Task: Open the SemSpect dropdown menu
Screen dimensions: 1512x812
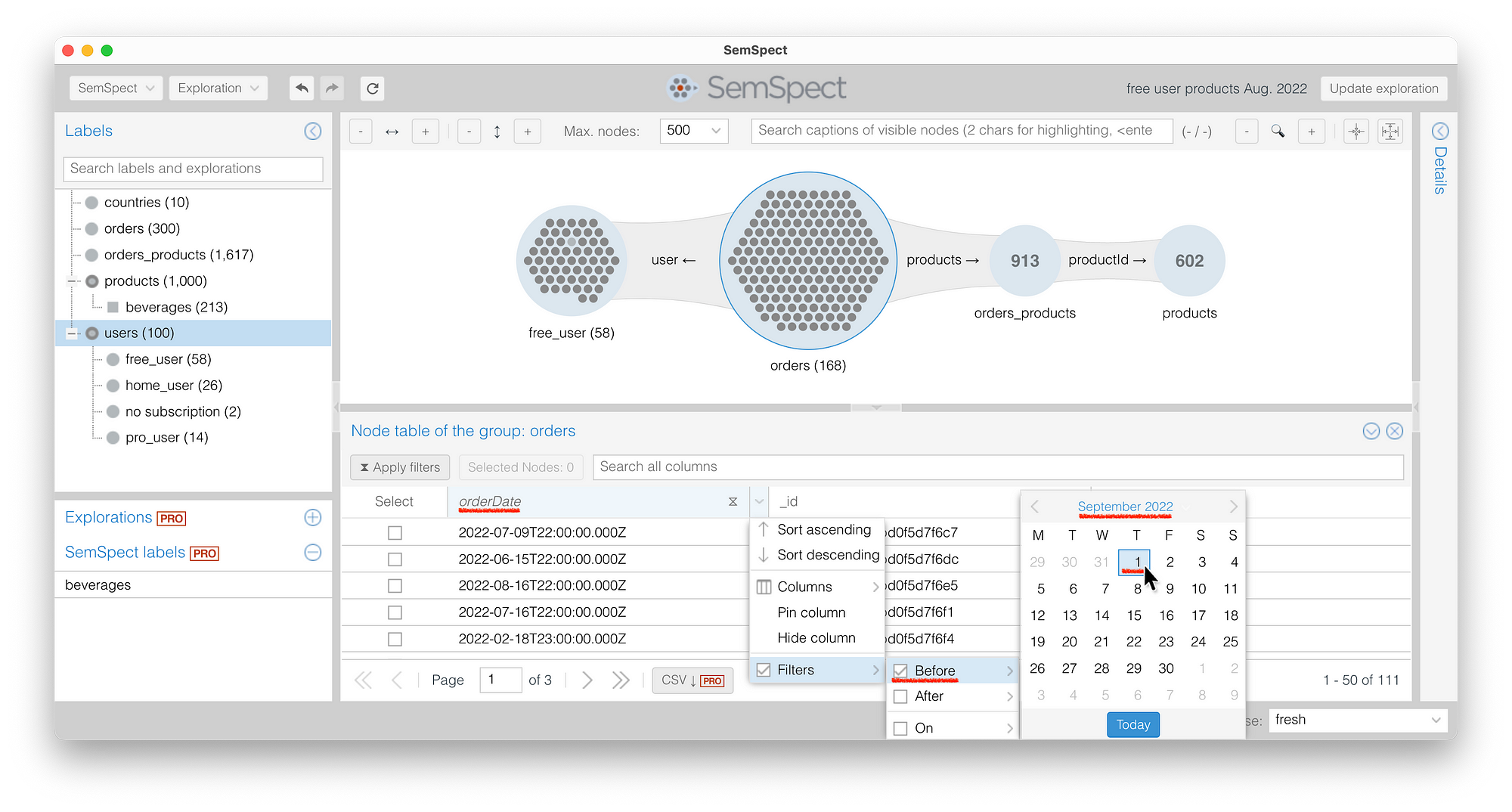Action: click(116, 88)
